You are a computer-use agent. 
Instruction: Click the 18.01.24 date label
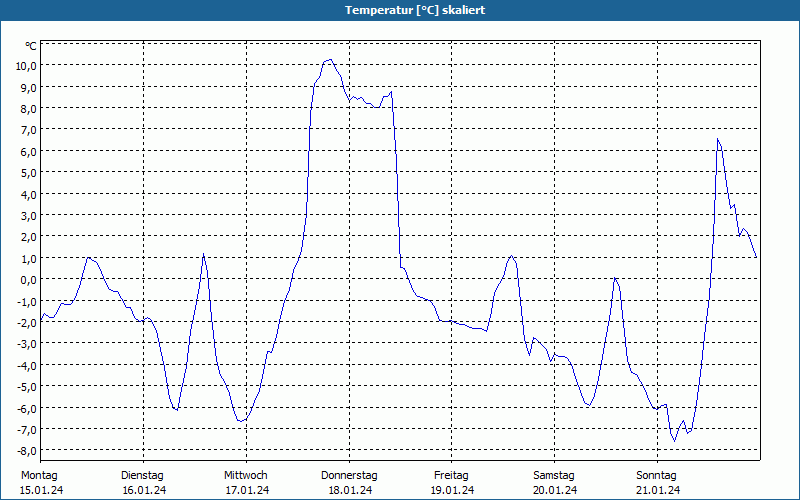(x=350, y=490)
